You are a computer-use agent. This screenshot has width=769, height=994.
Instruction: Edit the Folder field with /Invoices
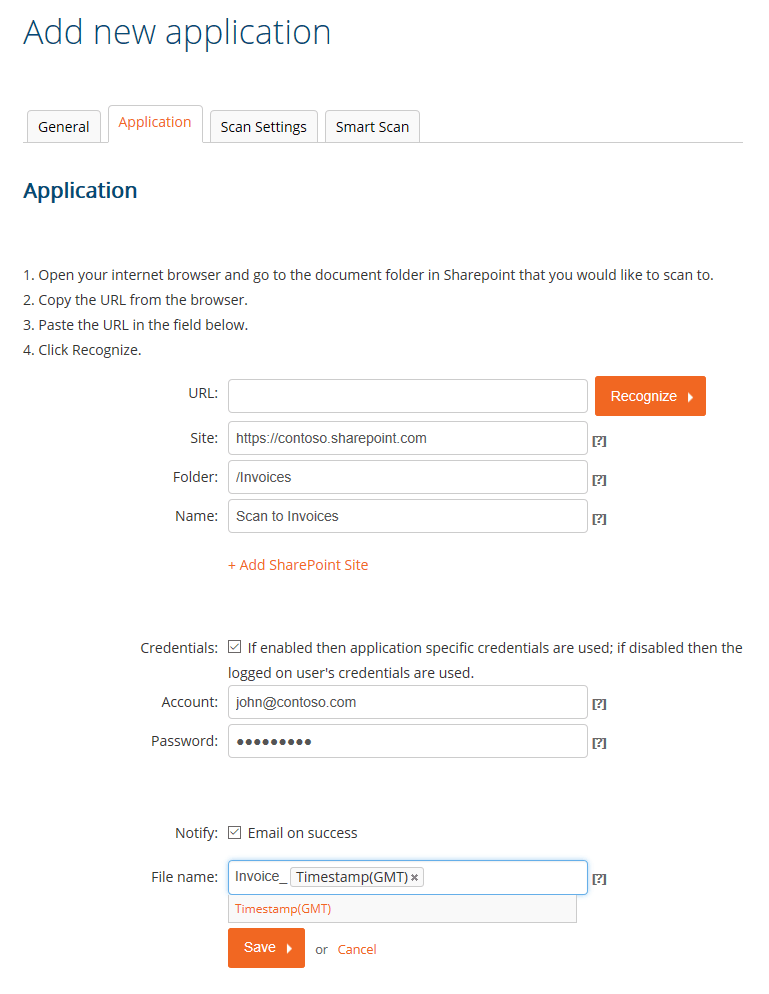[x=408, y=477]
